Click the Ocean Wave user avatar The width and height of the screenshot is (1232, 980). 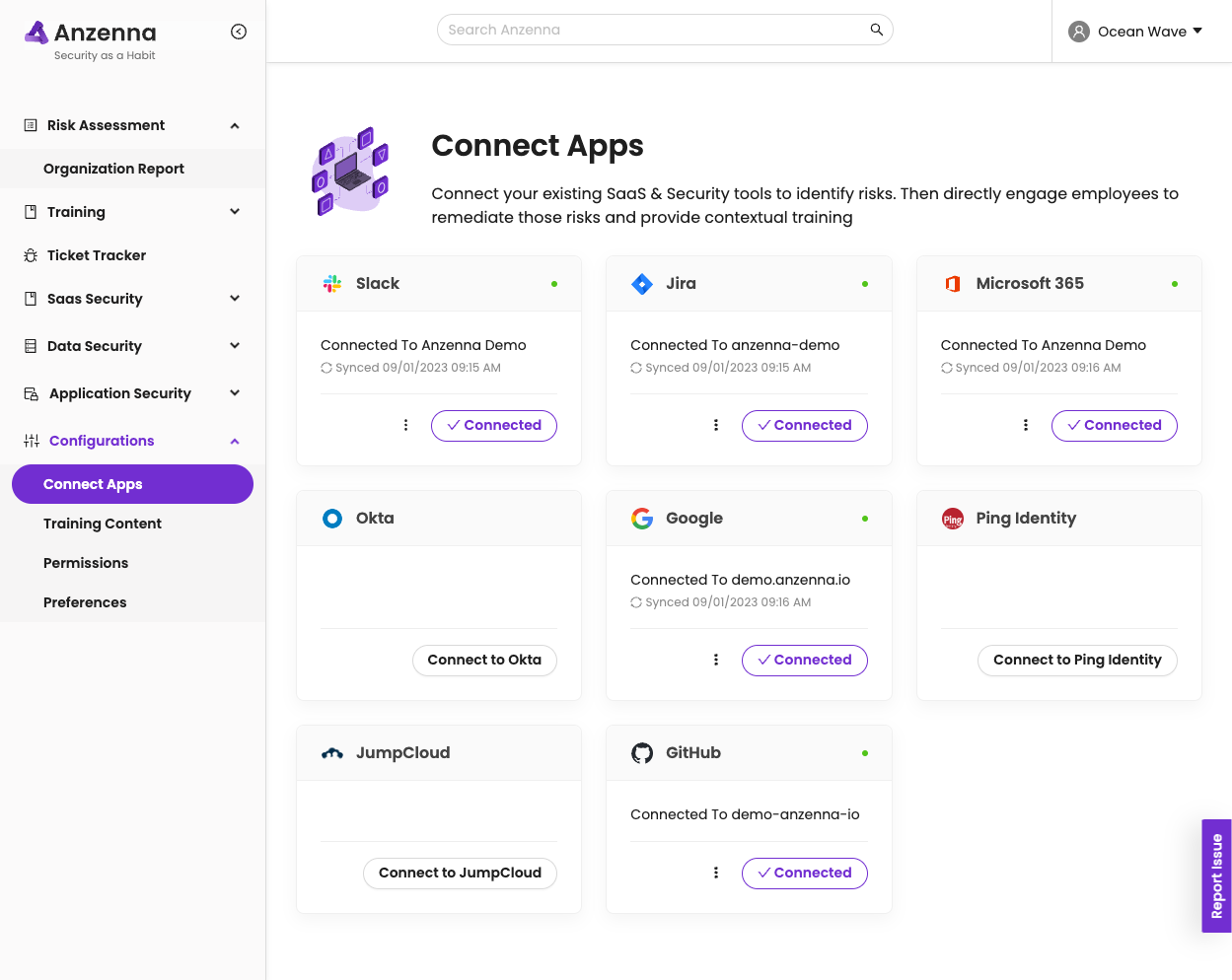pos(1079,32)
